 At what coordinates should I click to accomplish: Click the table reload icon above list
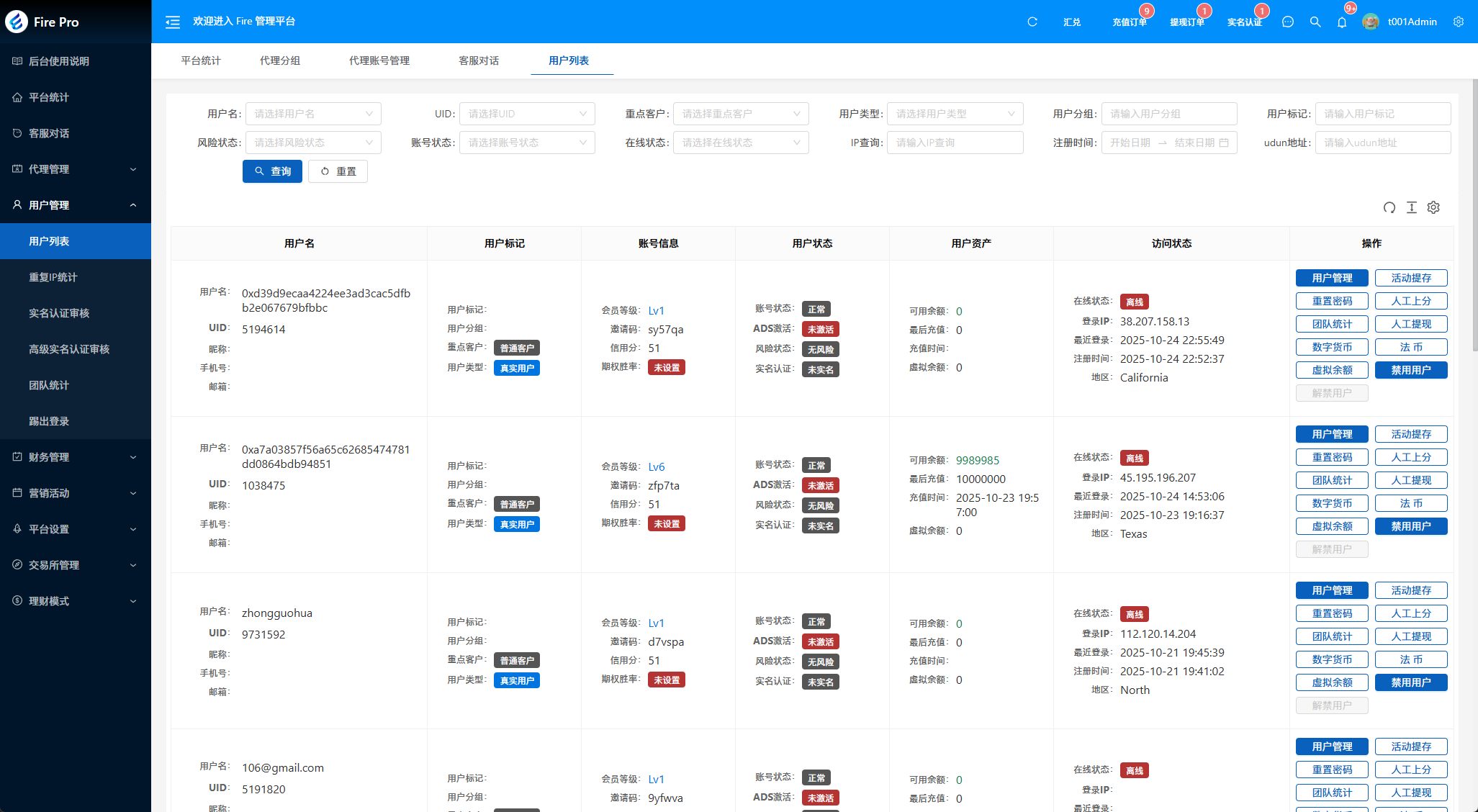pos(1389,207)
